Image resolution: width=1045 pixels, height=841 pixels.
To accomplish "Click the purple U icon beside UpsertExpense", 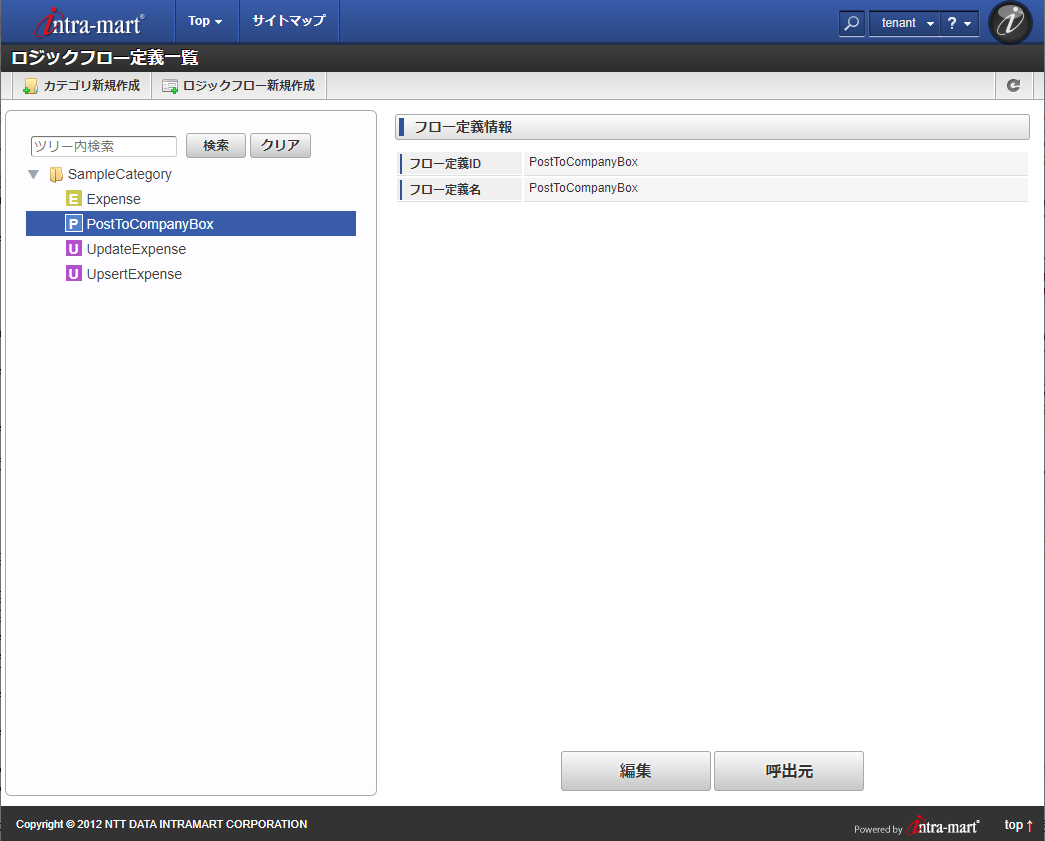I will [x=73, y=273].
